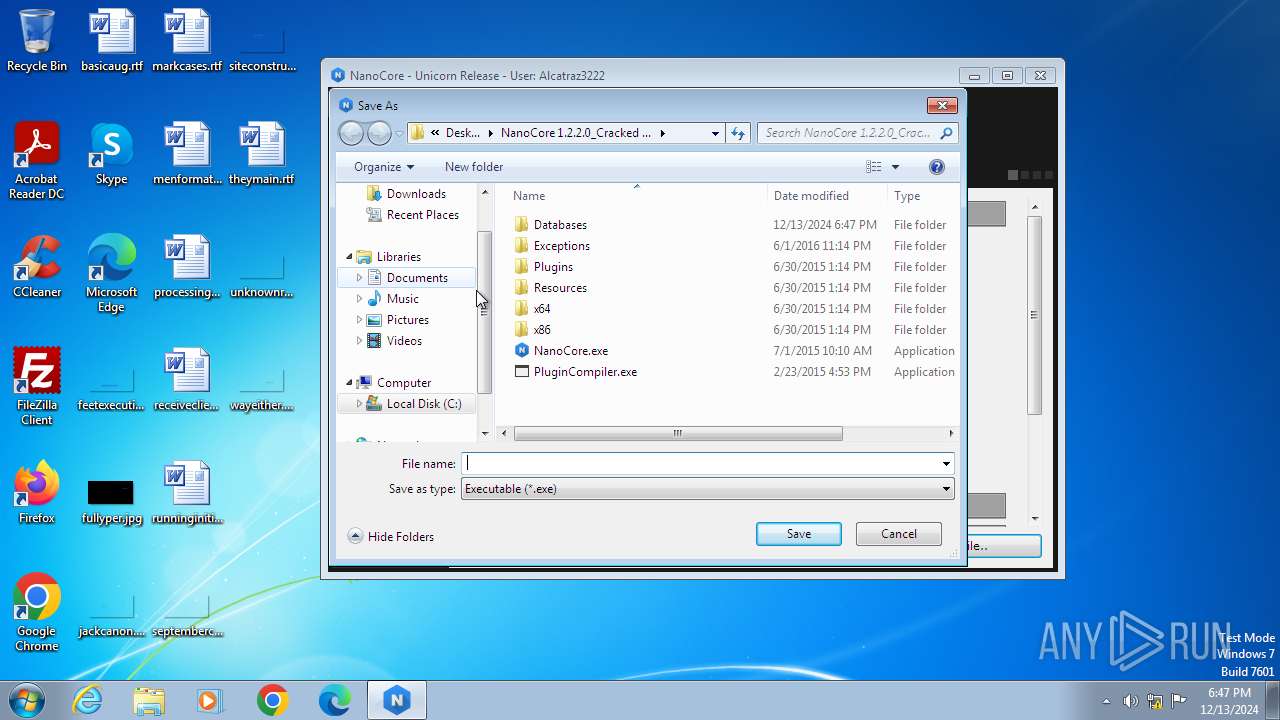Collapse the Computer tree node
Viewport: 1280px width, 720px height.
[x=350, y=383]
